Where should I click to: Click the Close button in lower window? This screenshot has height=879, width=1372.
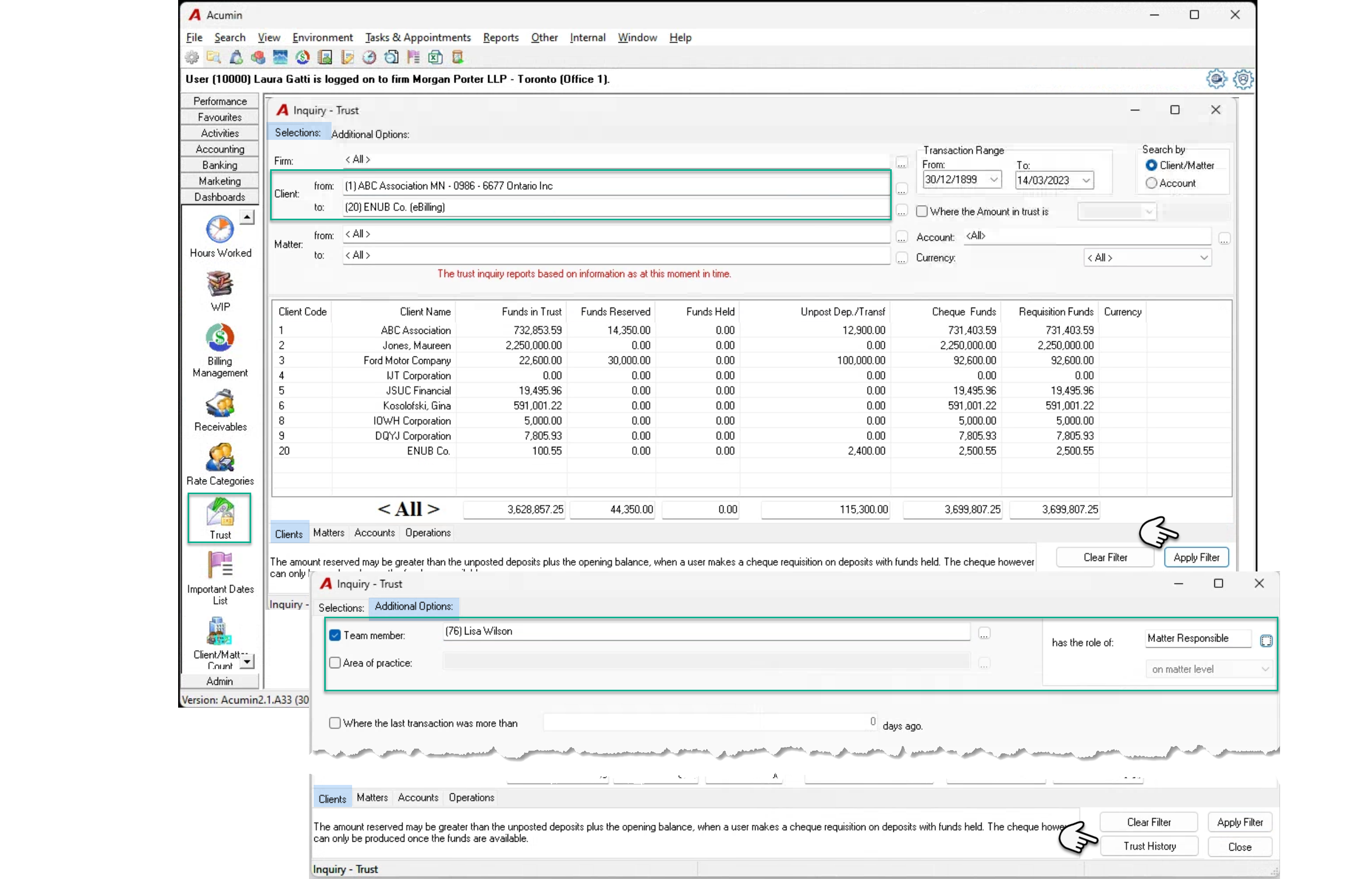click(x=1239, y=847)
